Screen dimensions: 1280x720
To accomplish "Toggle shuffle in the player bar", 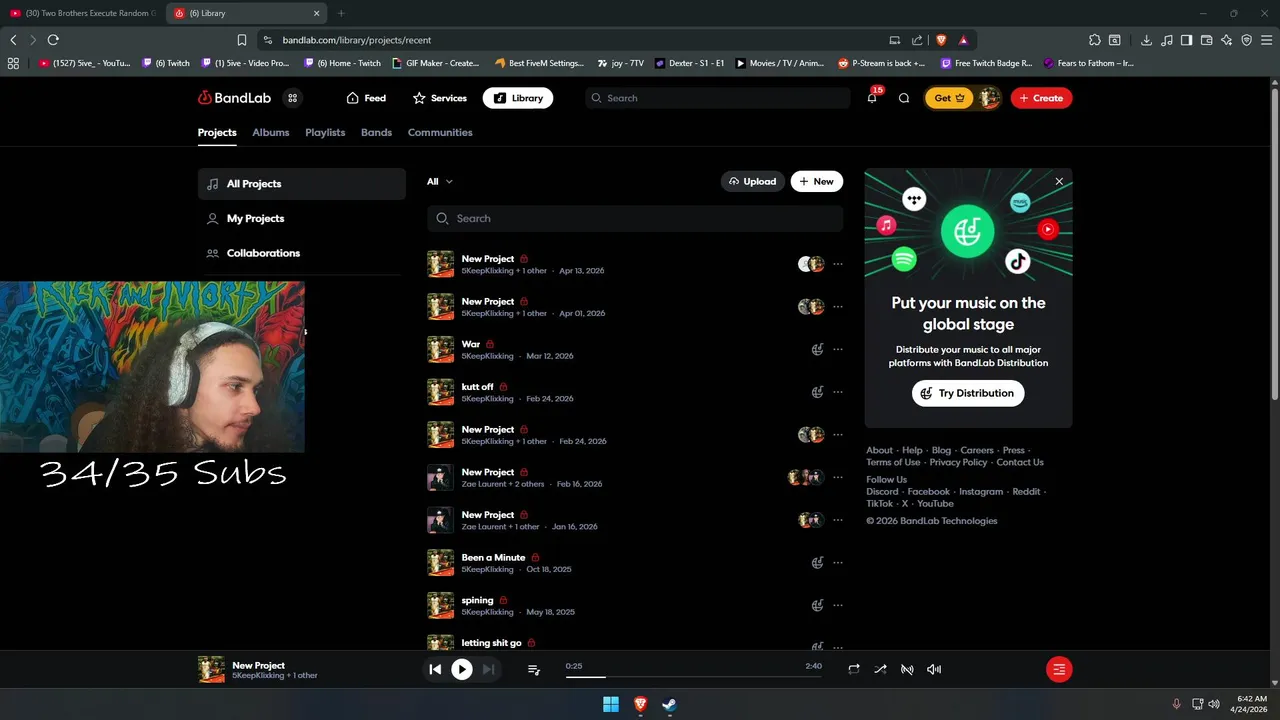I will coord(880,669).
